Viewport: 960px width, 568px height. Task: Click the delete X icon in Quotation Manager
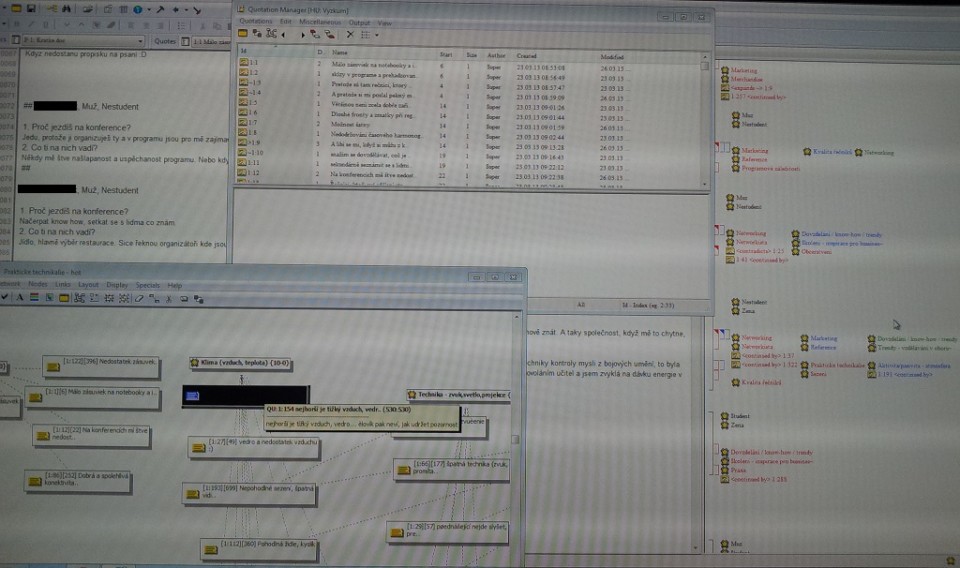(350, 35)
